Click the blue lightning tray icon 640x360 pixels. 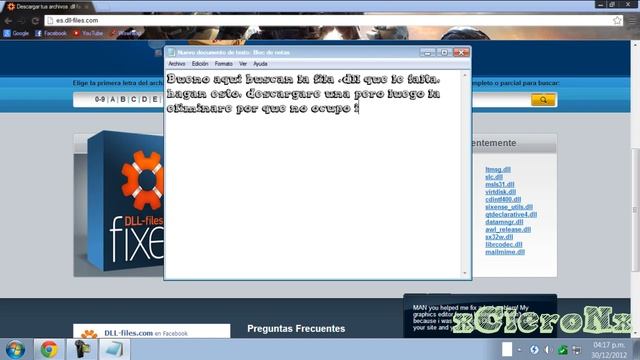534,350
